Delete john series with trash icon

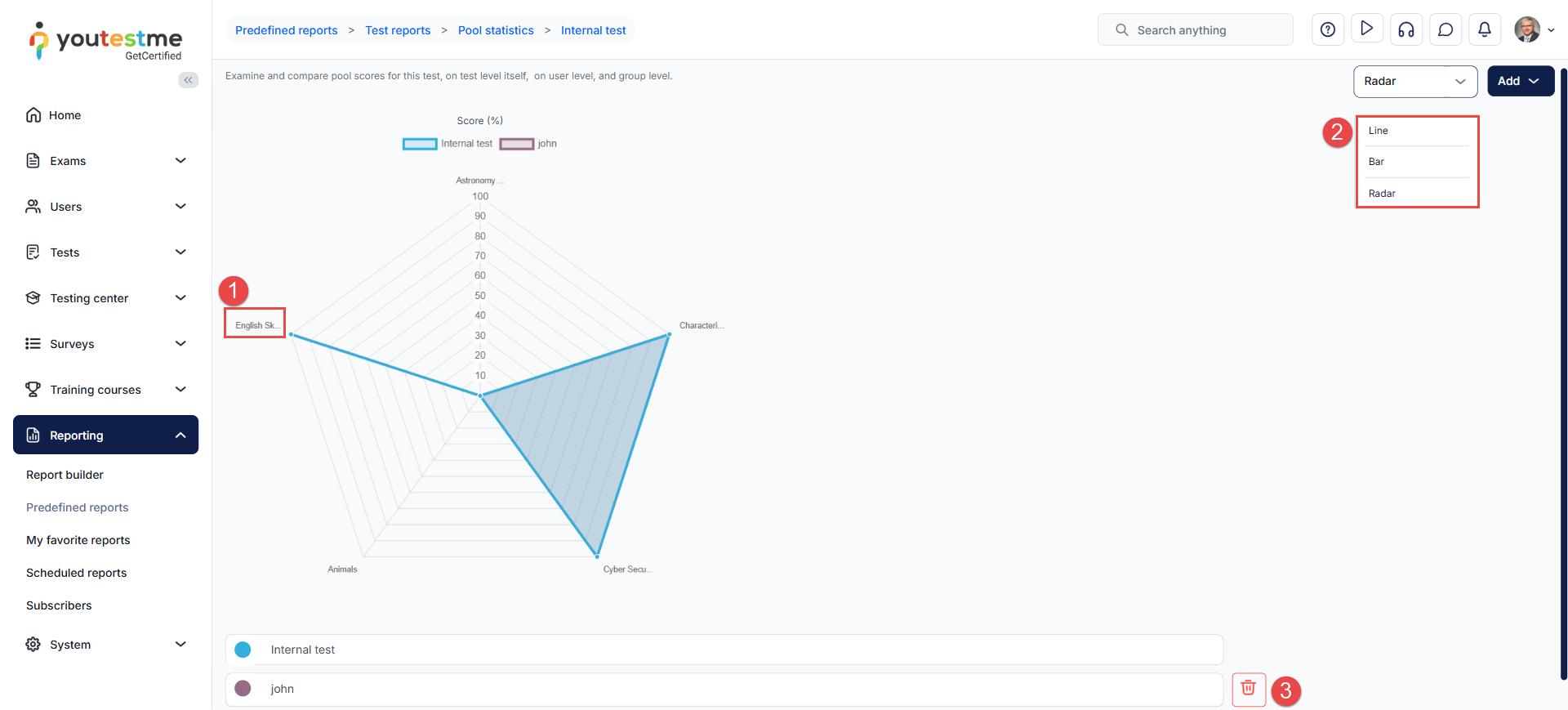pyautogui.click(x=1249, y=689)
